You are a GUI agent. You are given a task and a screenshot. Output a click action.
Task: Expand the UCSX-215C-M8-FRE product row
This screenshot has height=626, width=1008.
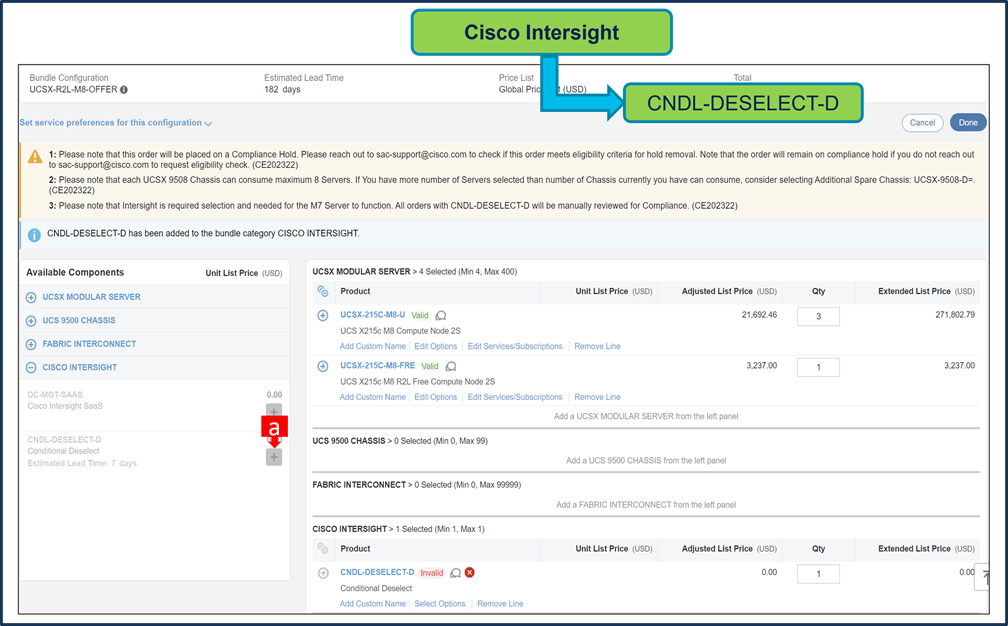(x=323, y=366)
